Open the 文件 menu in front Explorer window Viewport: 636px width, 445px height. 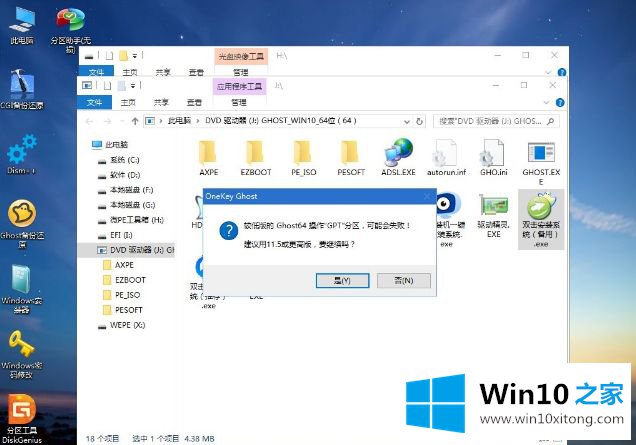coord(96,102)
